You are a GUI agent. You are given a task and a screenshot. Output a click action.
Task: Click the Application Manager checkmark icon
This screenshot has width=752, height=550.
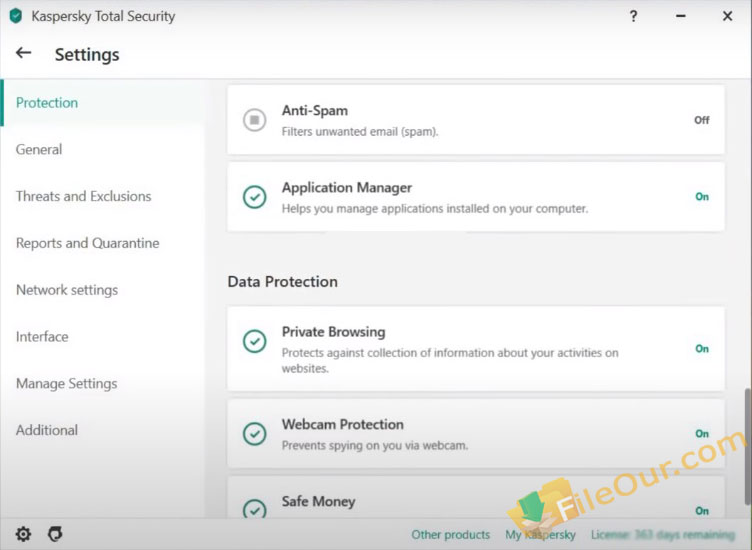pos(254,197)
